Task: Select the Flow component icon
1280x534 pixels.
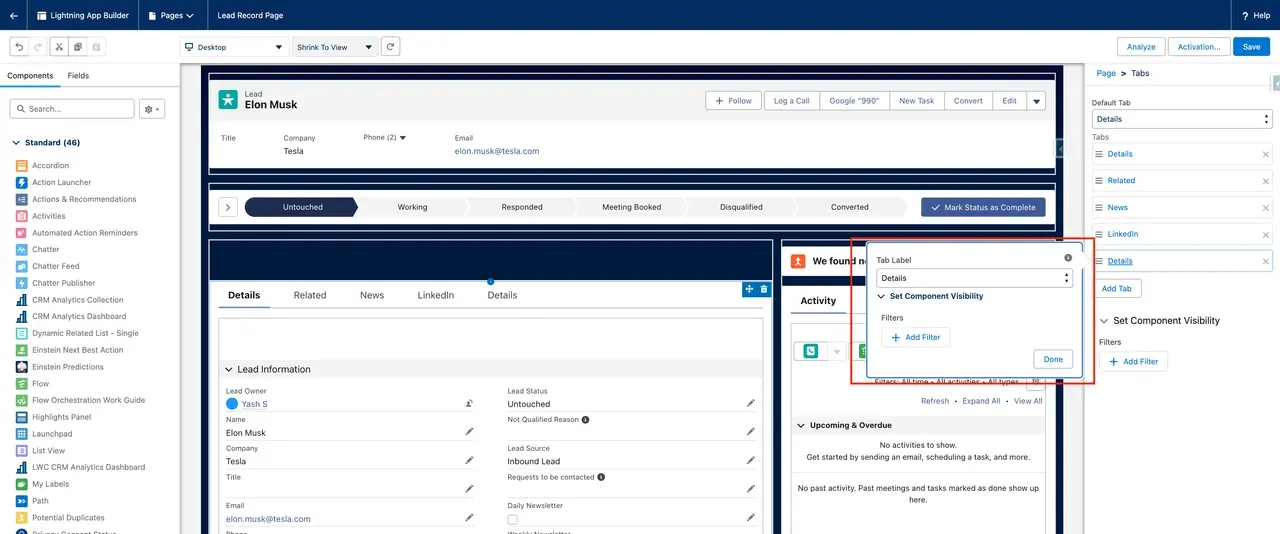Action: click(22, 384)
